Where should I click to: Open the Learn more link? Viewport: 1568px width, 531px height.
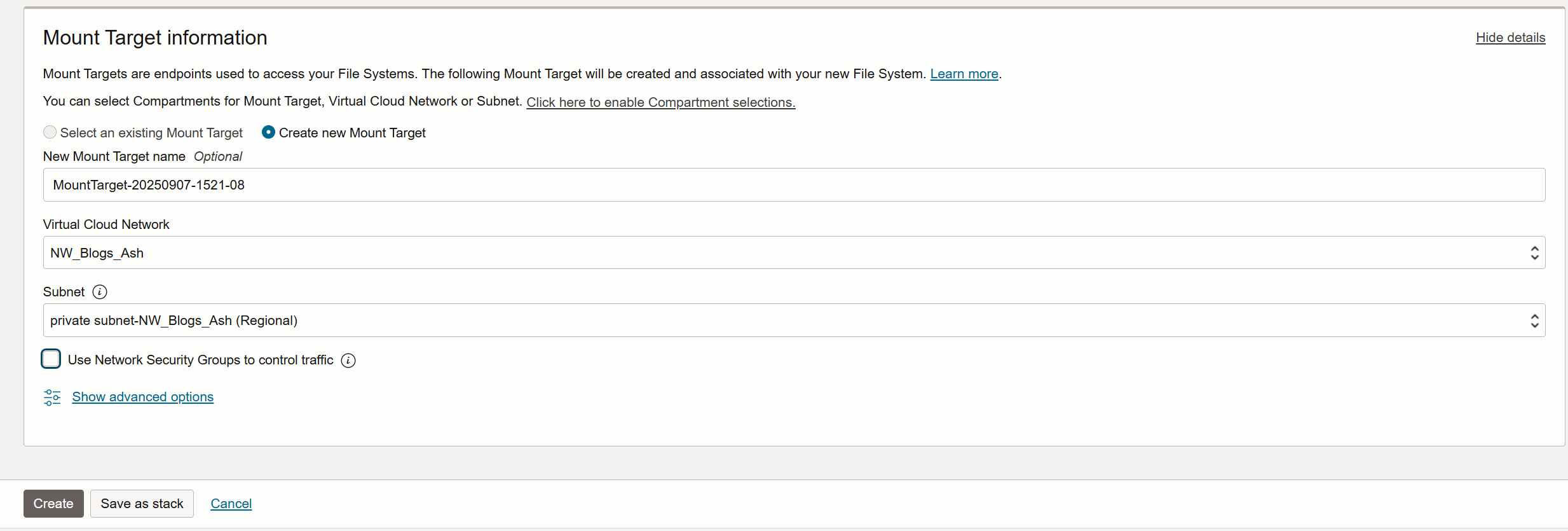pos(964,74)
